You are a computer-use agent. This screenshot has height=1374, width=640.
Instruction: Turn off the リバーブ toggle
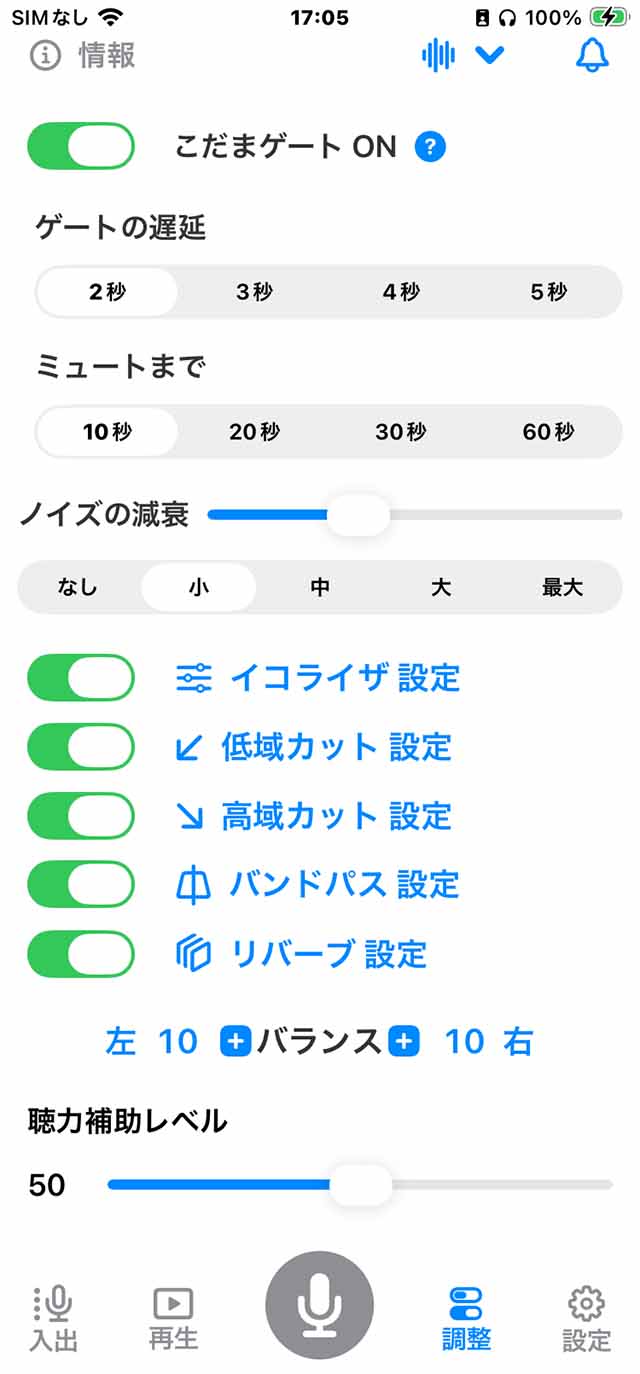click(81, 954)
